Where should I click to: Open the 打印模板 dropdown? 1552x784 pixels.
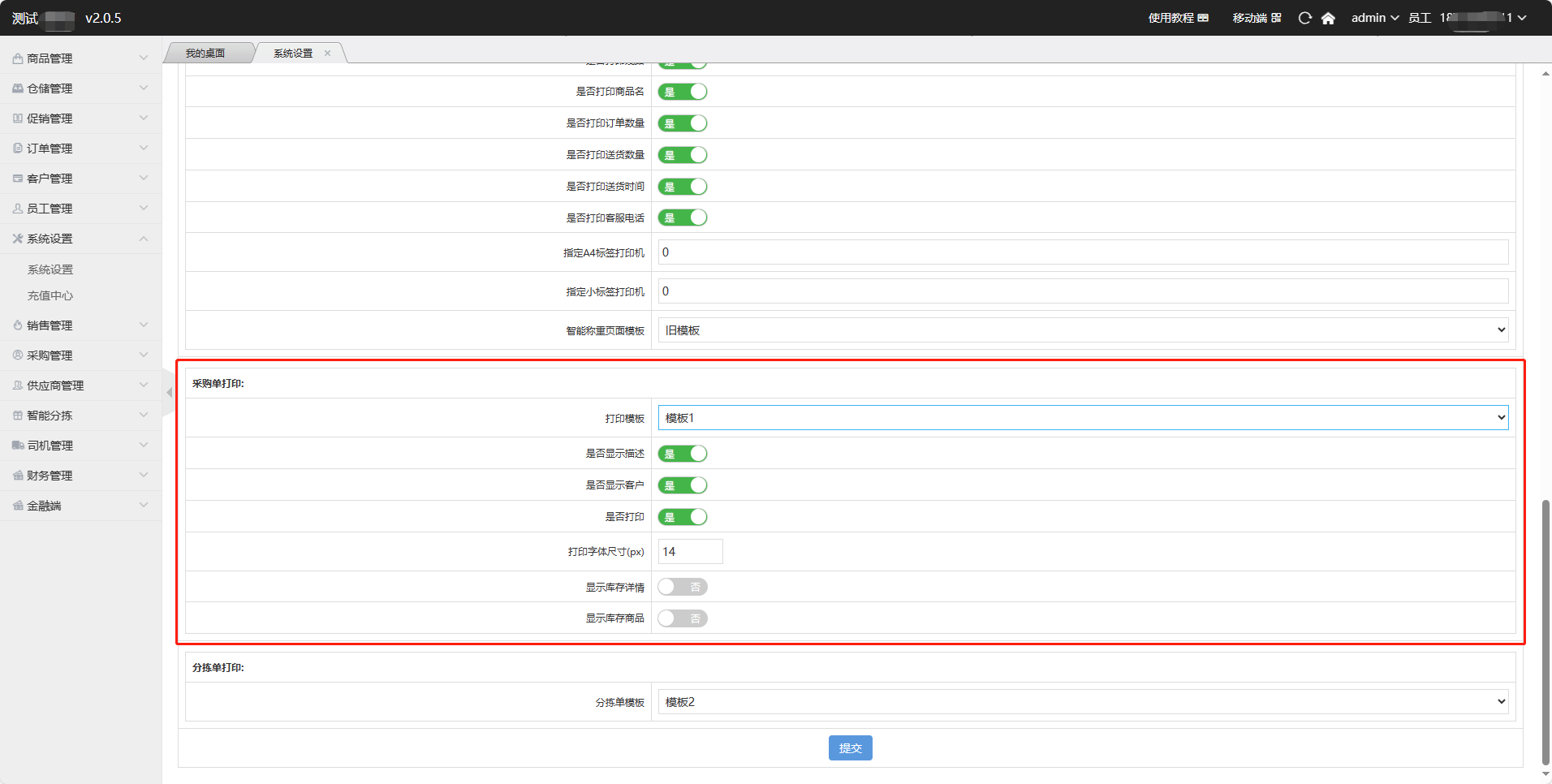1082,418
